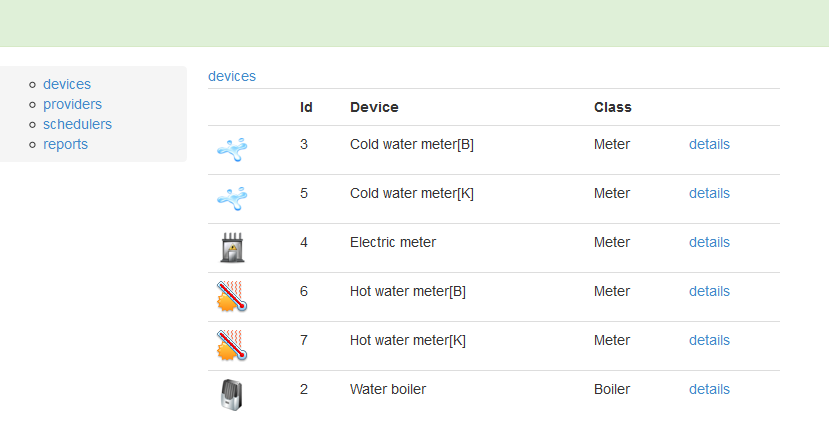Open schedulers from the sidebar
Image resolution: width=830 pixels, height=441 pixels.
77,124
